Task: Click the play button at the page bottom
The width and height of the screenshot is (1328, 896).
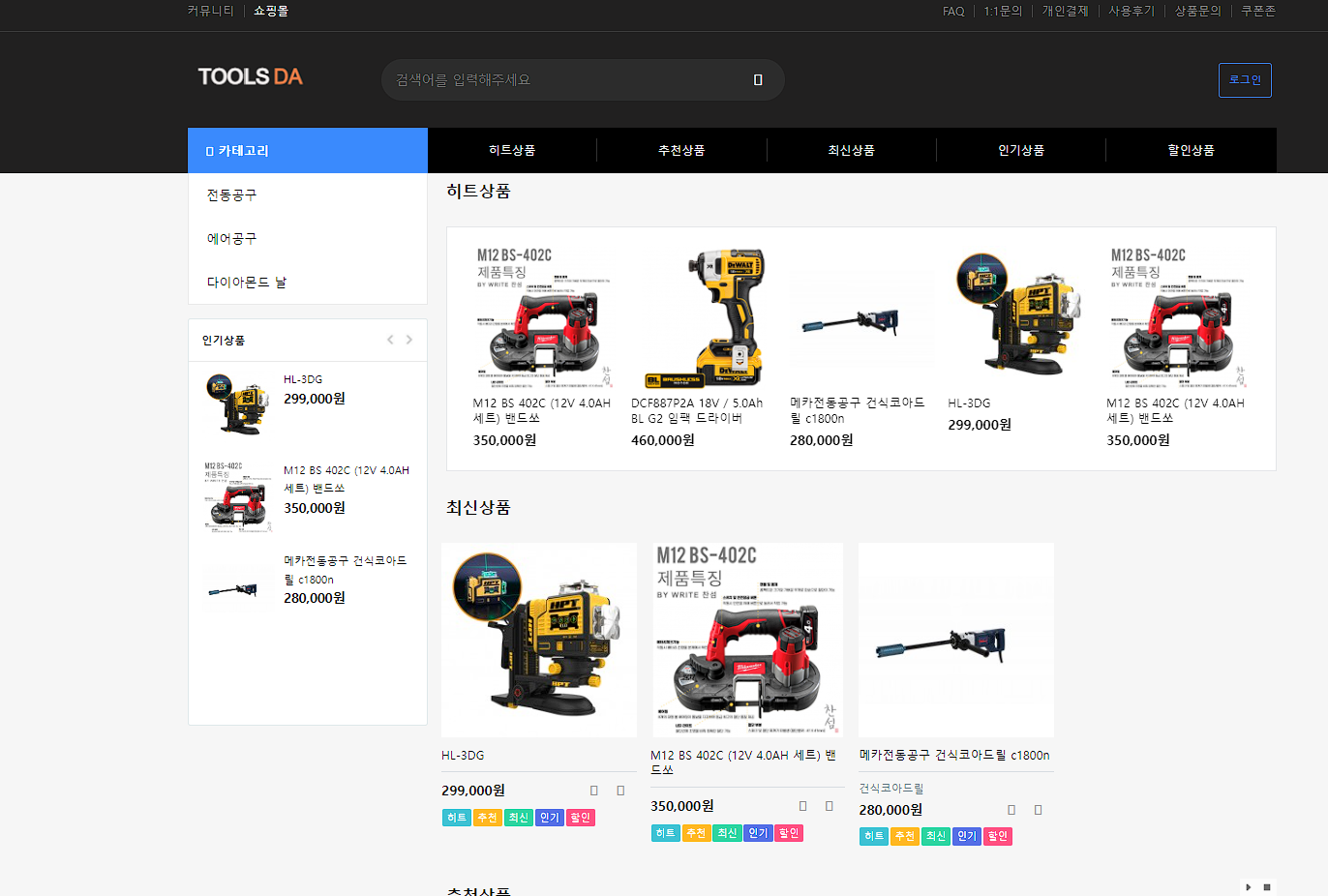Action: pos(1249,887)
